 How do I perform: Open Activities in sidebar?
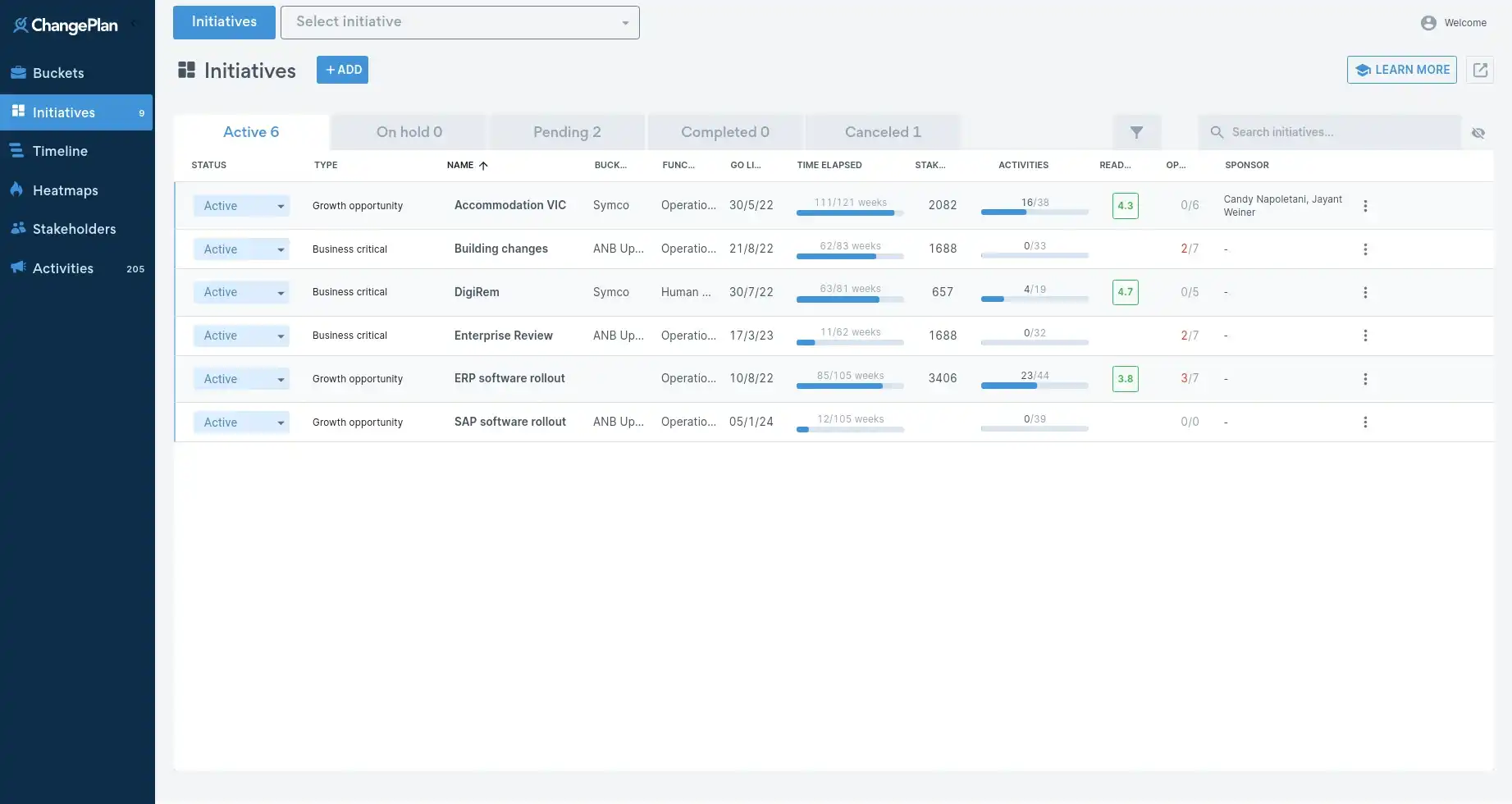[x=63, y=268]
